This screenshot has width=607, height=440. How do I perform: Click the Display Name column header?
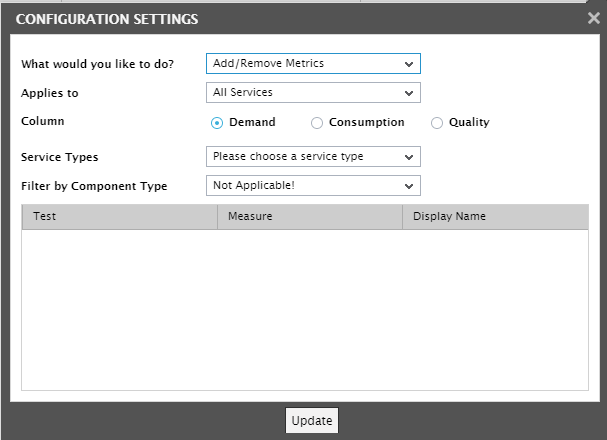495,216
